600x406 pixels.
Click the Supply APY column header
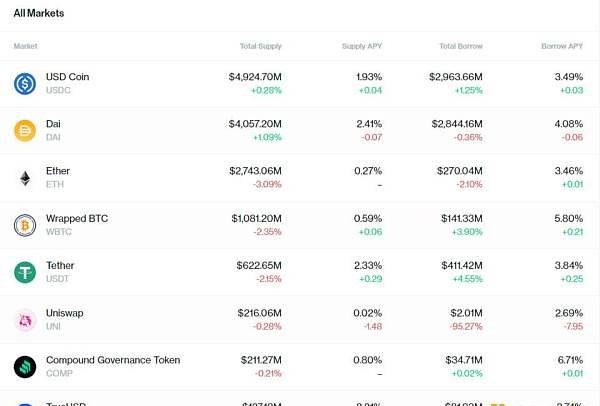(x=362, y=46)
